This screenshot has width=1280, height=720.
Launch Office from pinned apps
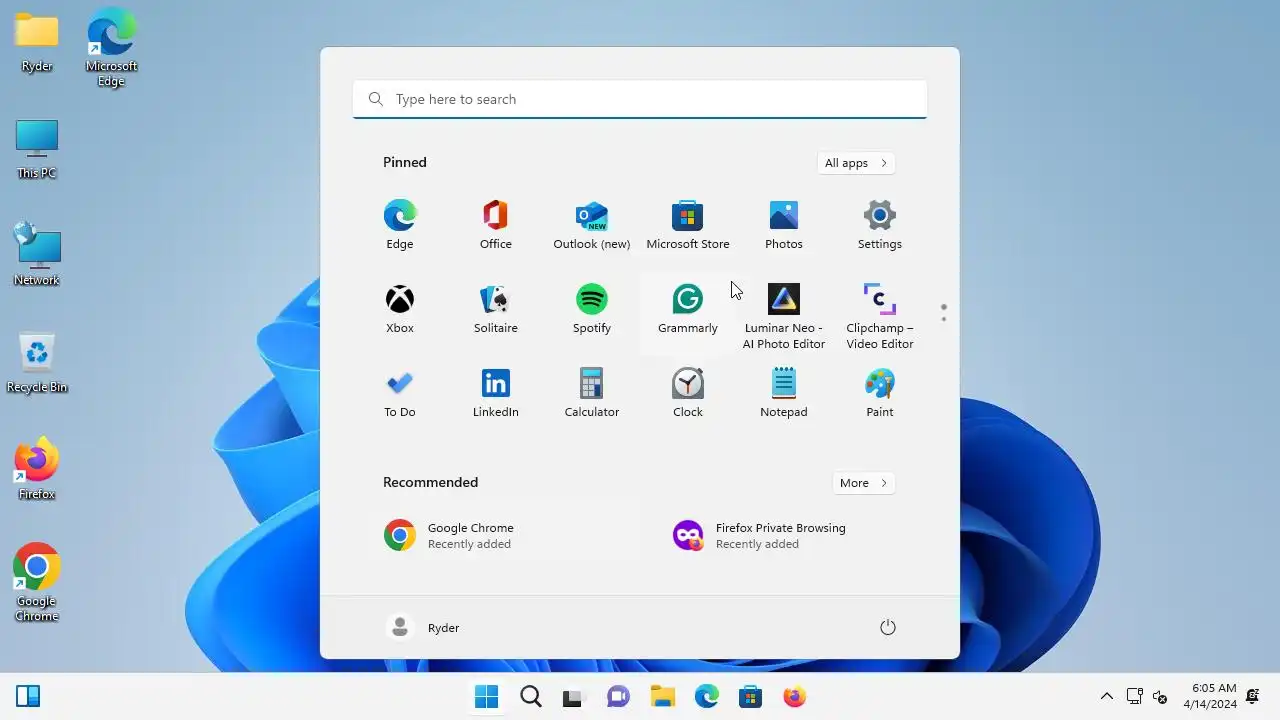[496, 225]
